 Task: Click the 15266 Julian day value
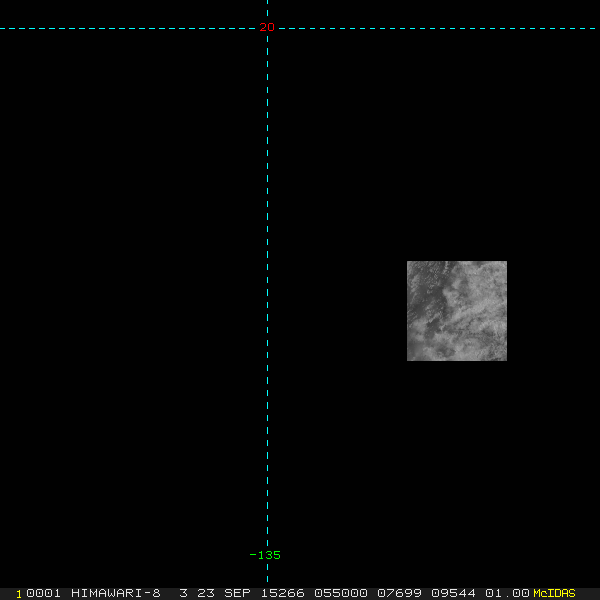tap(283, 593)
